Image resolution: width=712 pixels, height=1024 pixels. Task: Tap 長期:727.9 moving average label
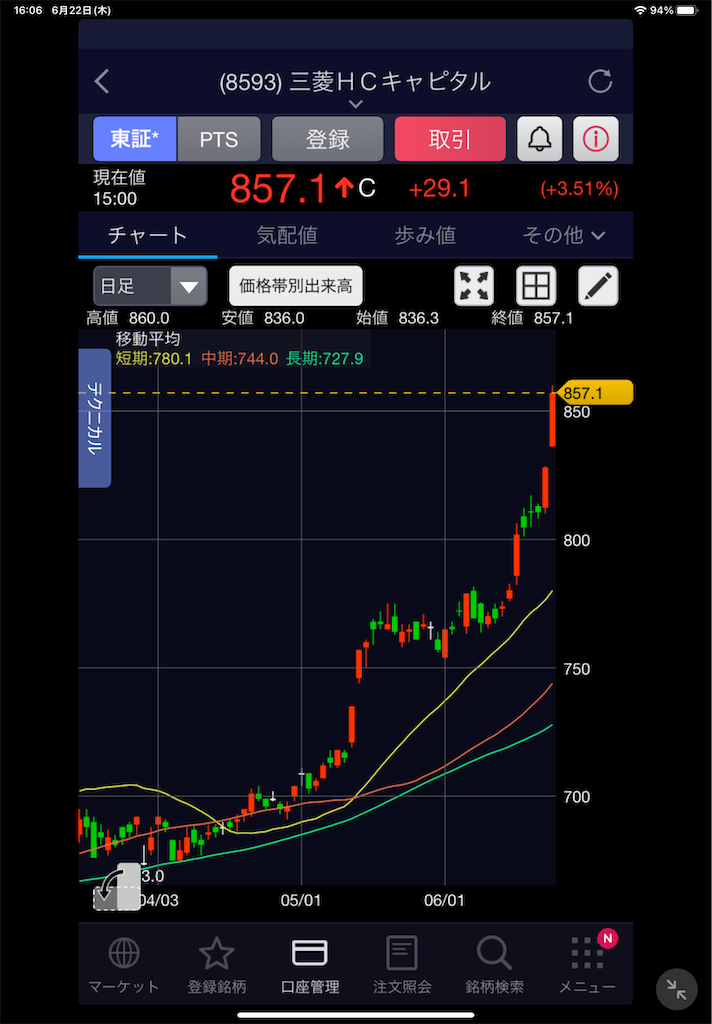325,359
